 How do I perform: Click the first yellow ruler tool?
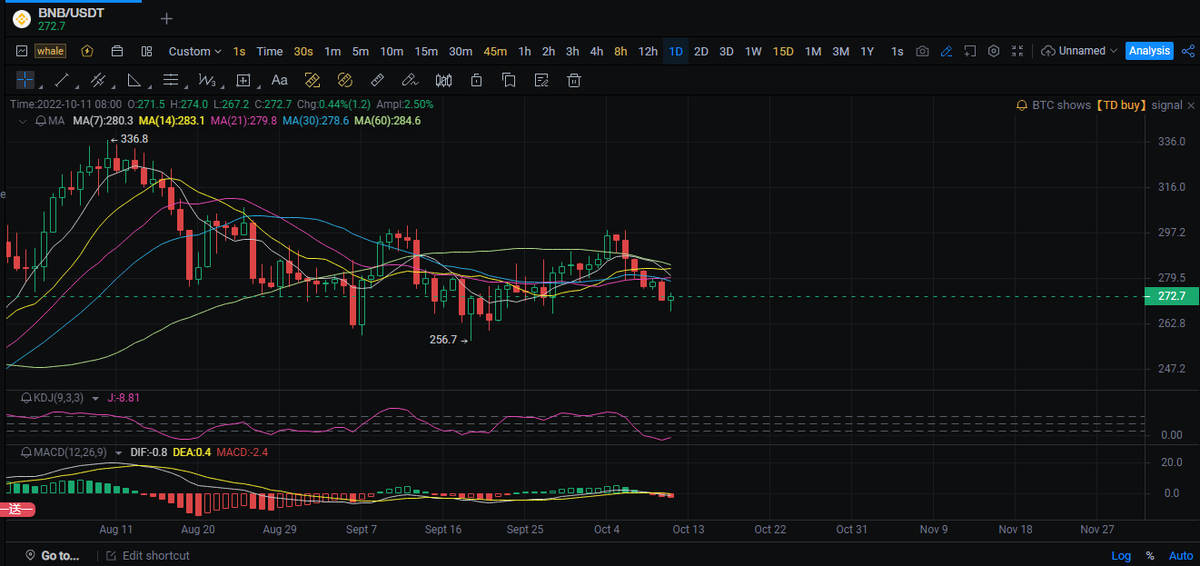(312, 80)
